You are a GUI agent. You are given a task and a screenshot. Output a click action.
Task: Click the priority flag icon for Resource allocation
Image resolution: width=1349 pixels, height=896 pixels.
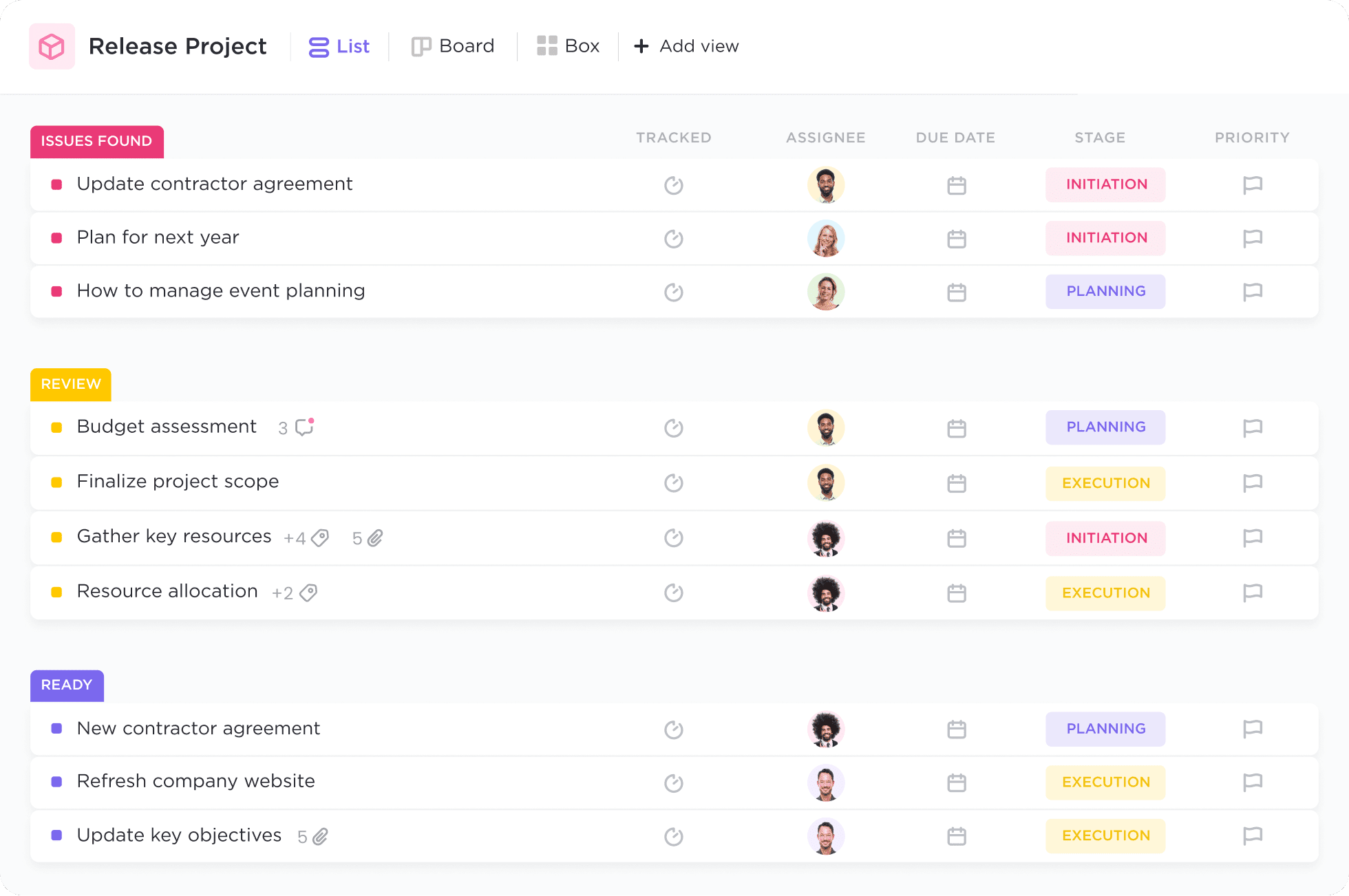pos(1252,592)
